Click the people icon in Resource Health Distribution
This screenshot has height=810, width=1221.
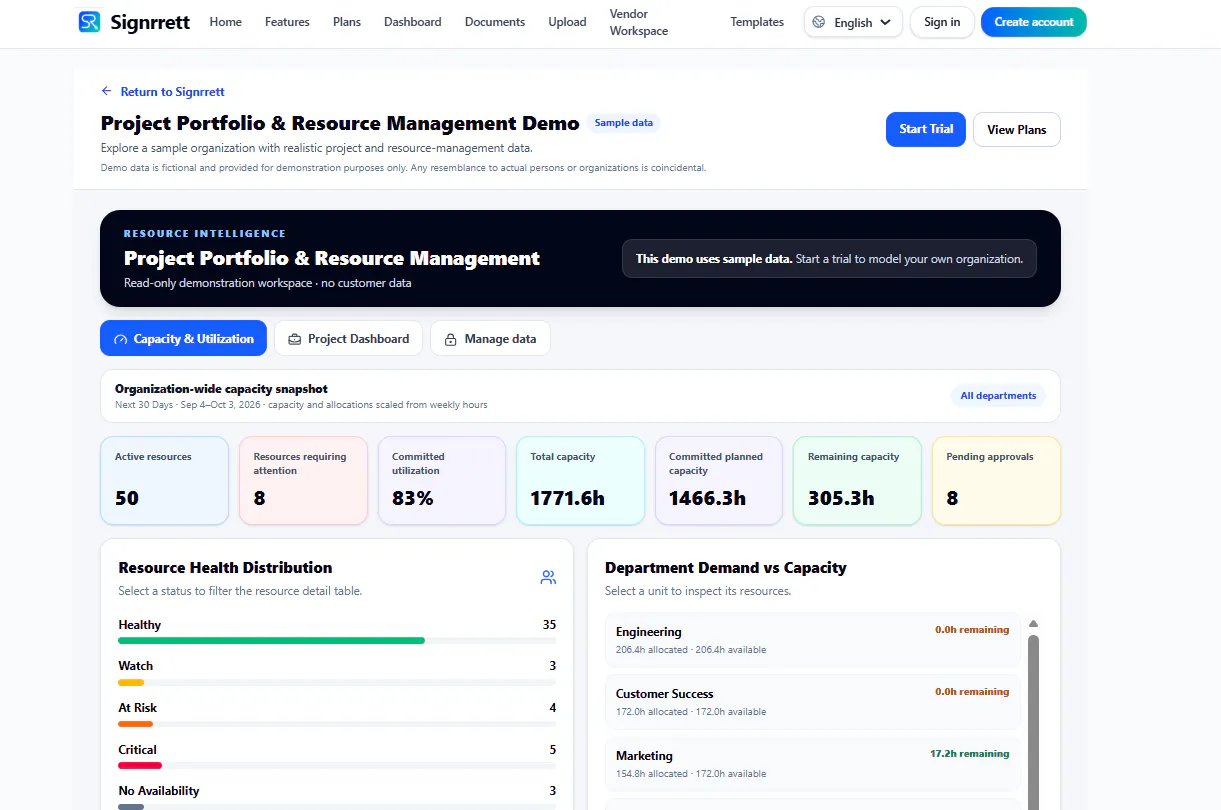548,577
